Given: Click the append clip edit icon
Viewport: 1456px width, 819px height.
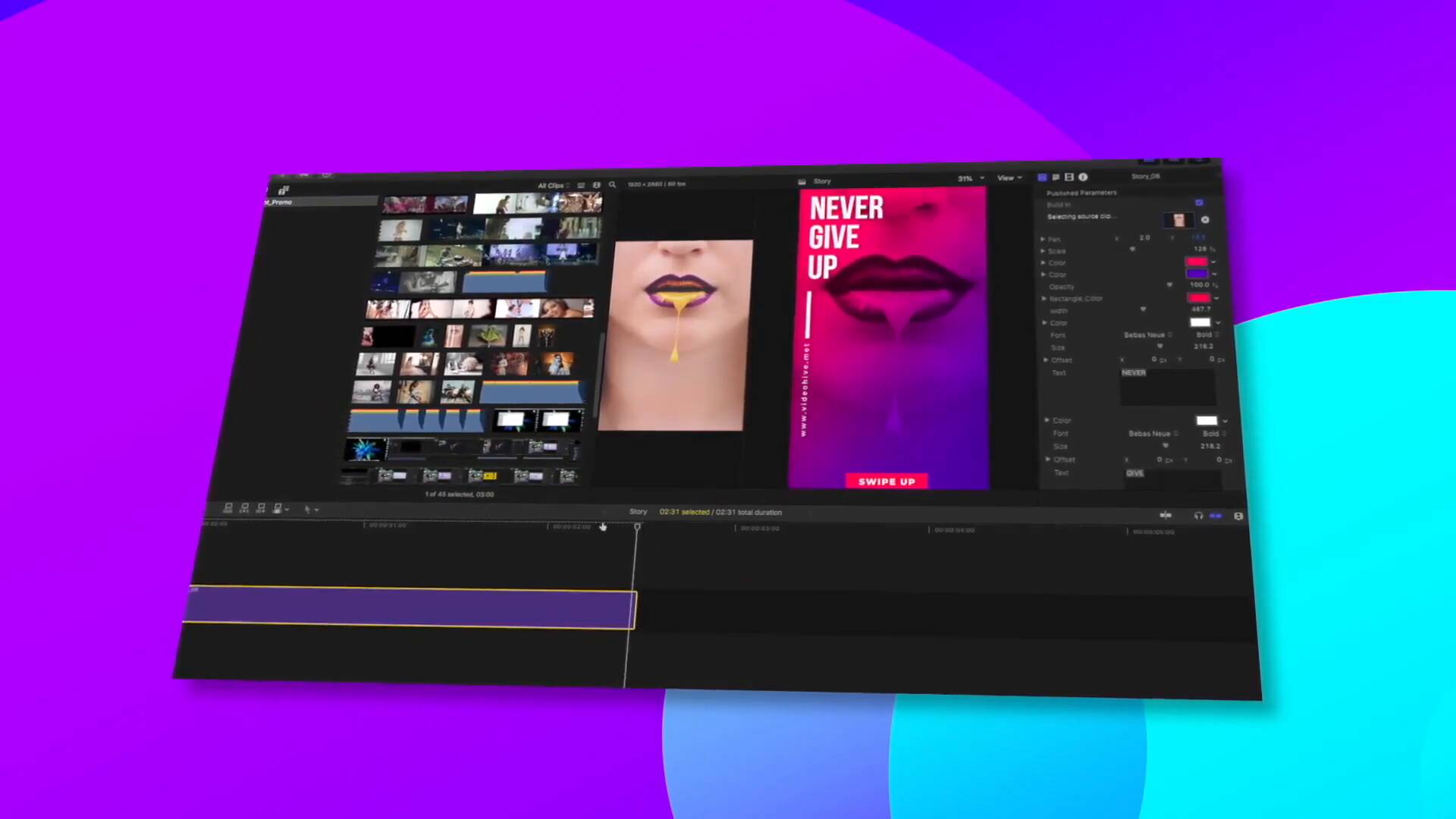Looking at the screenshot, I should pos(261,508).
